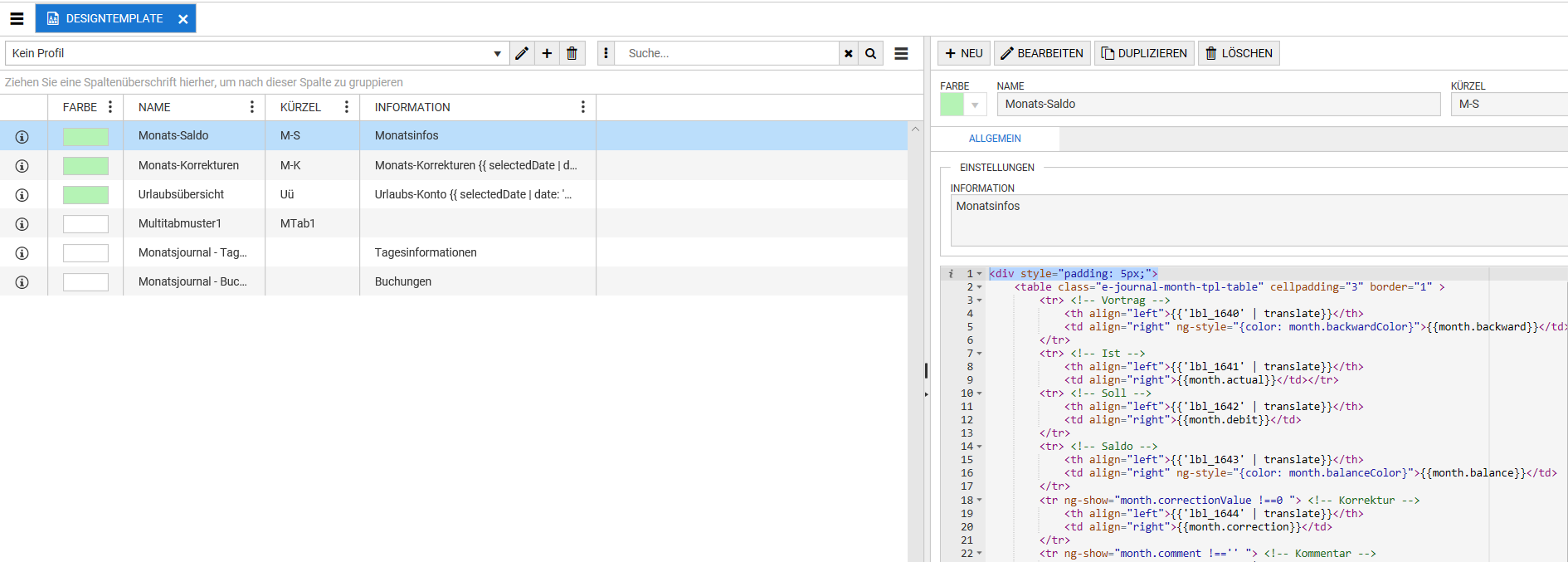Select Buchungen information cell
This screenshot has width=1568, height=562.
click(403, 281)
